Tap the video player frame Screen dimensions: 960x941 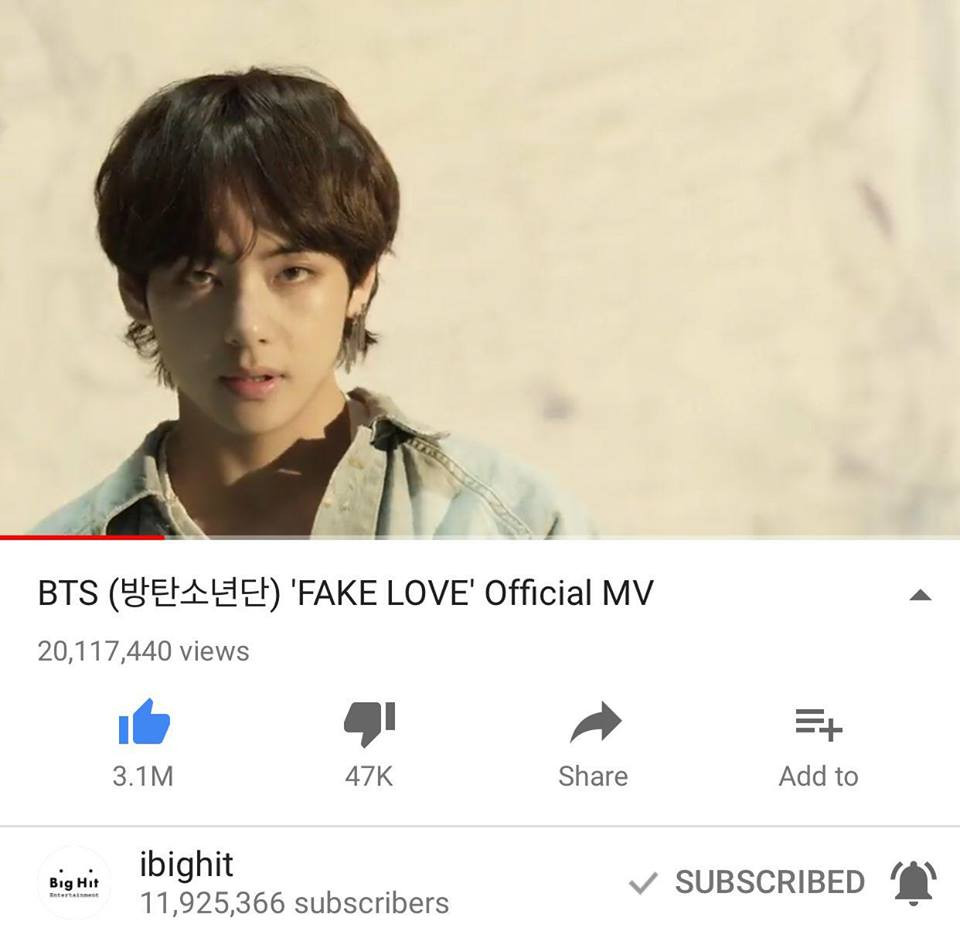(480, 268)
